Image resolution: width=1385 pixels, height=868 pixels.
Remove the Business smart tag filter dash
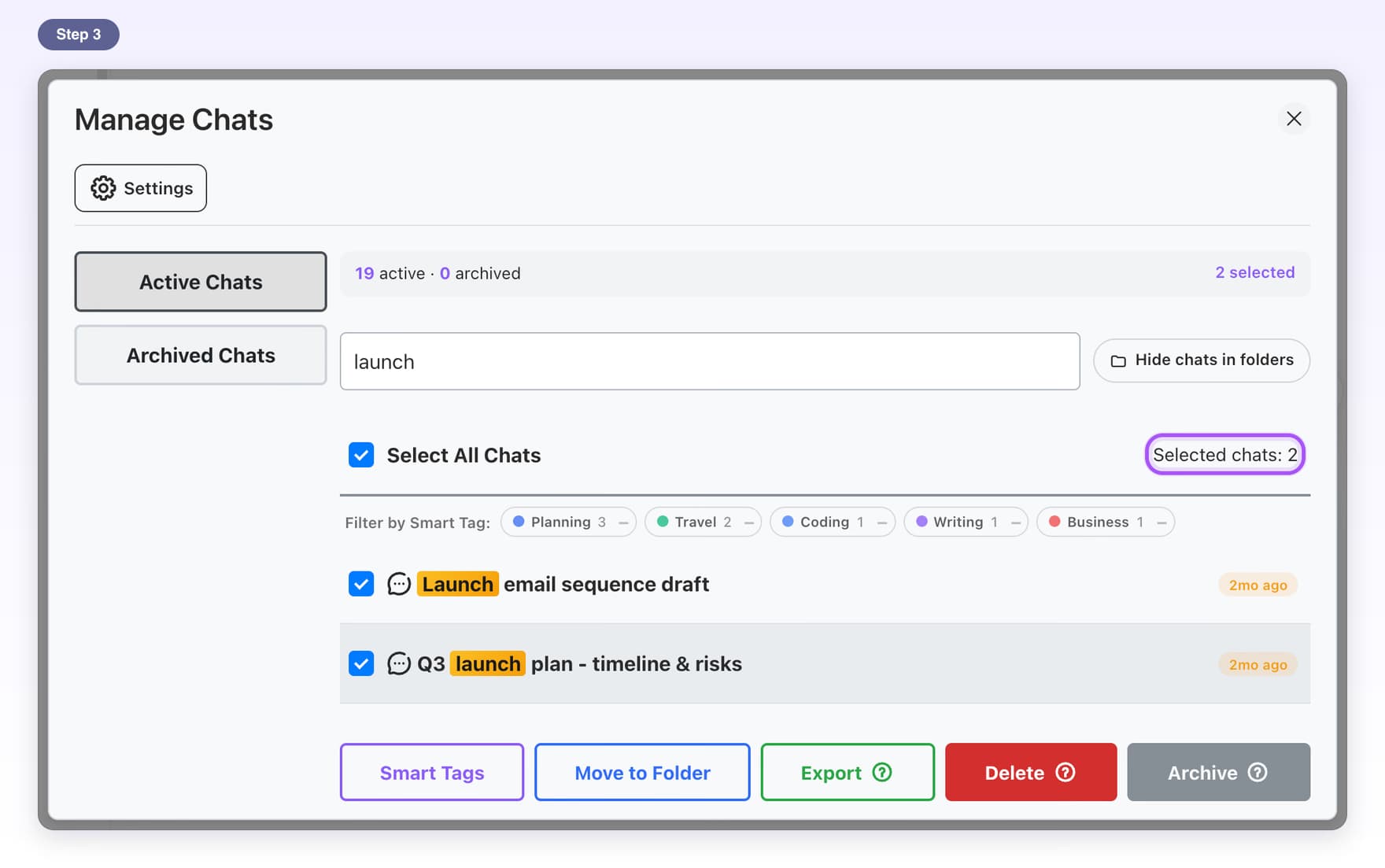(1161, 523)
